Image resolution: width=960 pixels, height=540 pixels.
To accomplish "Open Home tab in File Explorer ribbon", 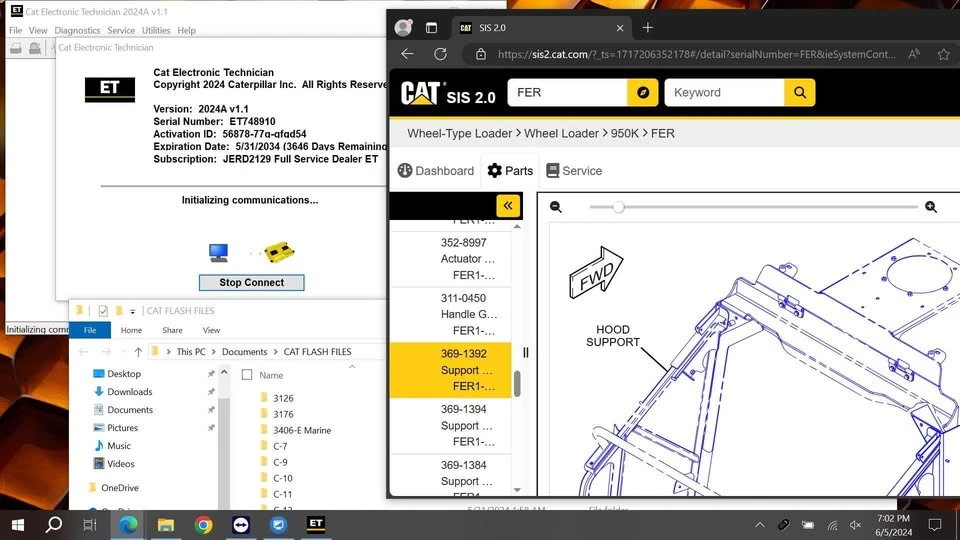I will point(131,330).
